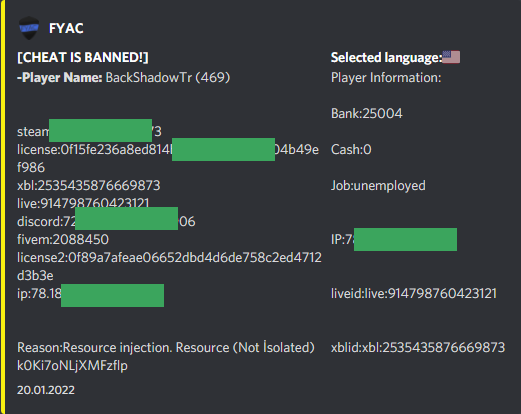The width and height of the screenshot is (521, 414).
Task: Click the green redaction over license hash
Action: (223, 149)
